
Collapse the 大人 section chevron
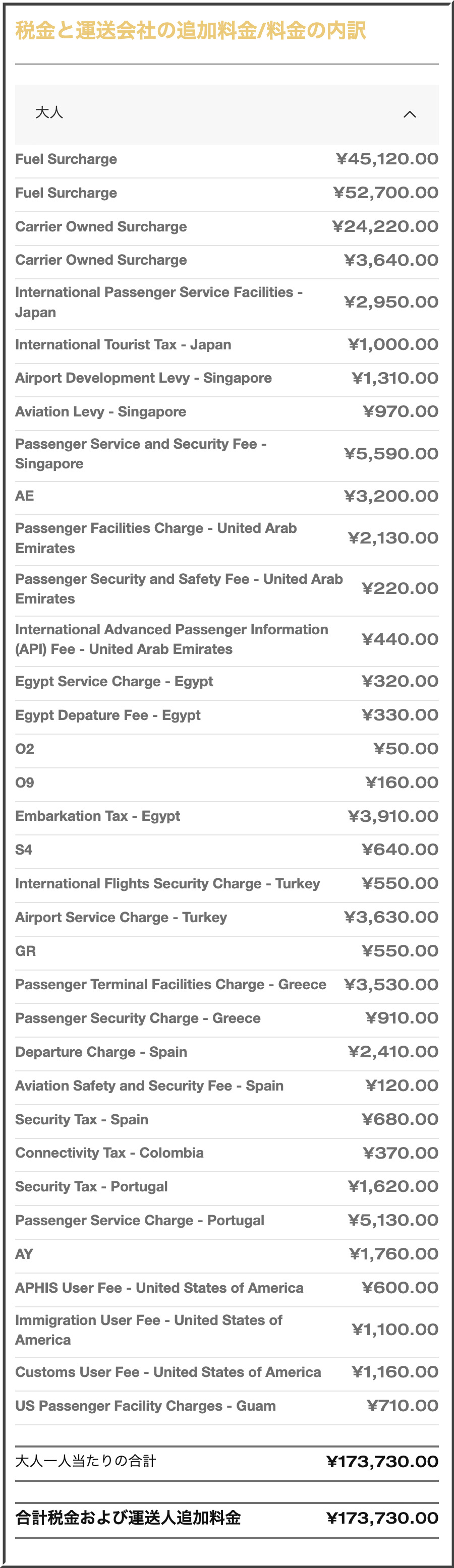click(x=410, y=114)
